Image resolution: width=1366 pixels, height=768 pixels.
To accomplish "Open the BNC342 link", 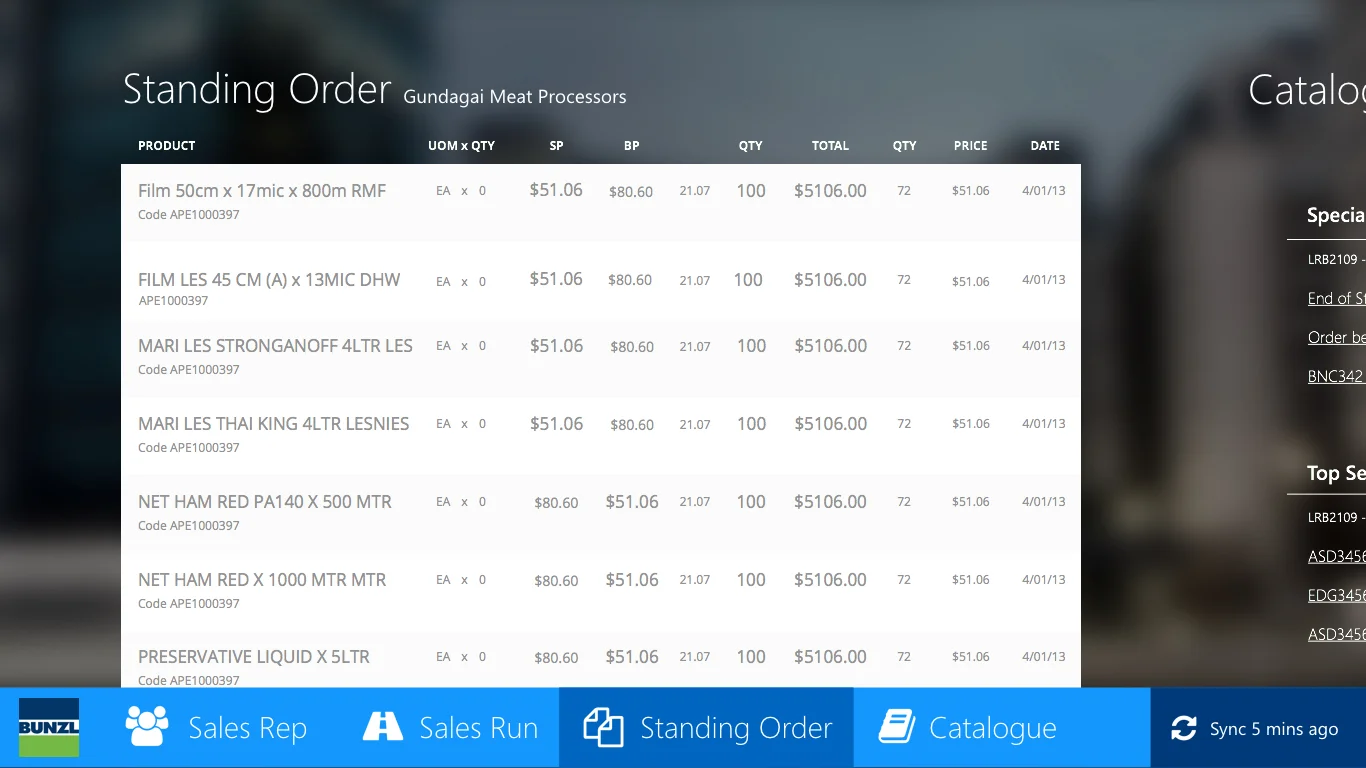I will [1336, 376].
